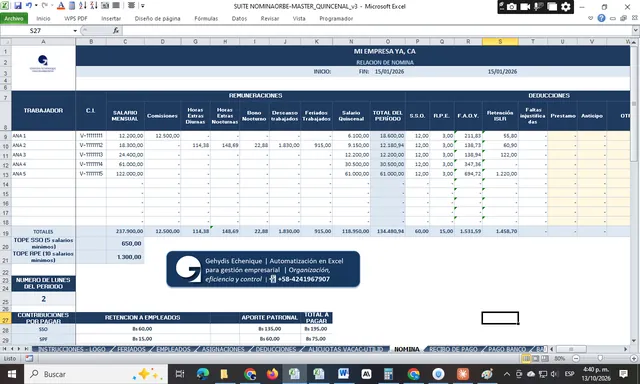Viewport: 640px width, 384px height.
Task: Click the Excel application icon in title bar
Action: [4, 6]
